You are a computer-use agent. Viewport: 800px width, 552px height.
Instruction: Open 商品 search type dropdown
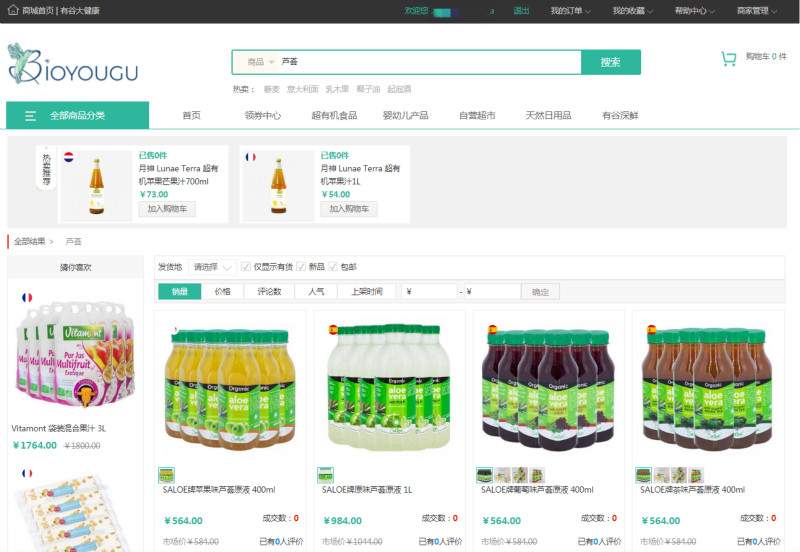point(260,62)
